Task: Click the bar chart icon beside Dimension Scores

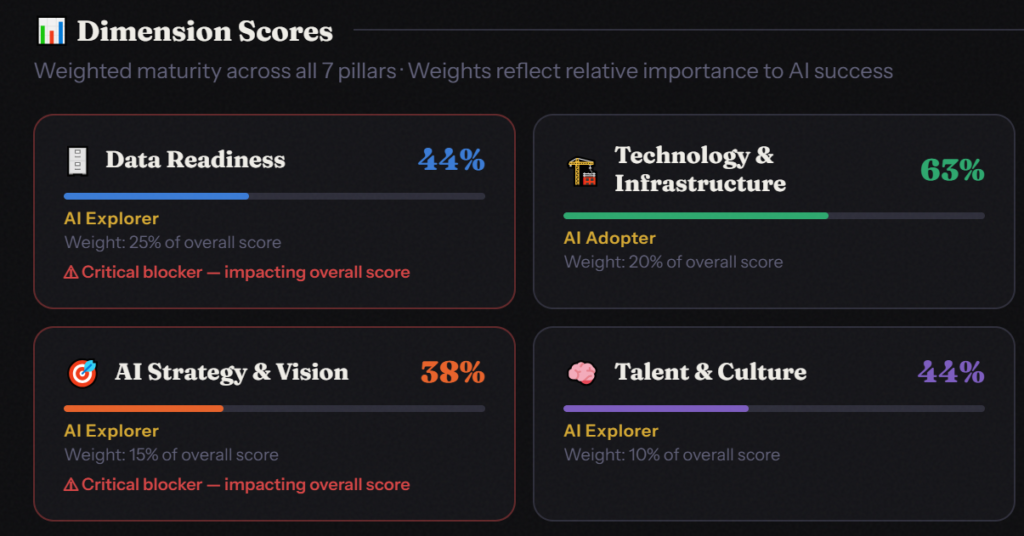Action: click(x=51, y=31)
